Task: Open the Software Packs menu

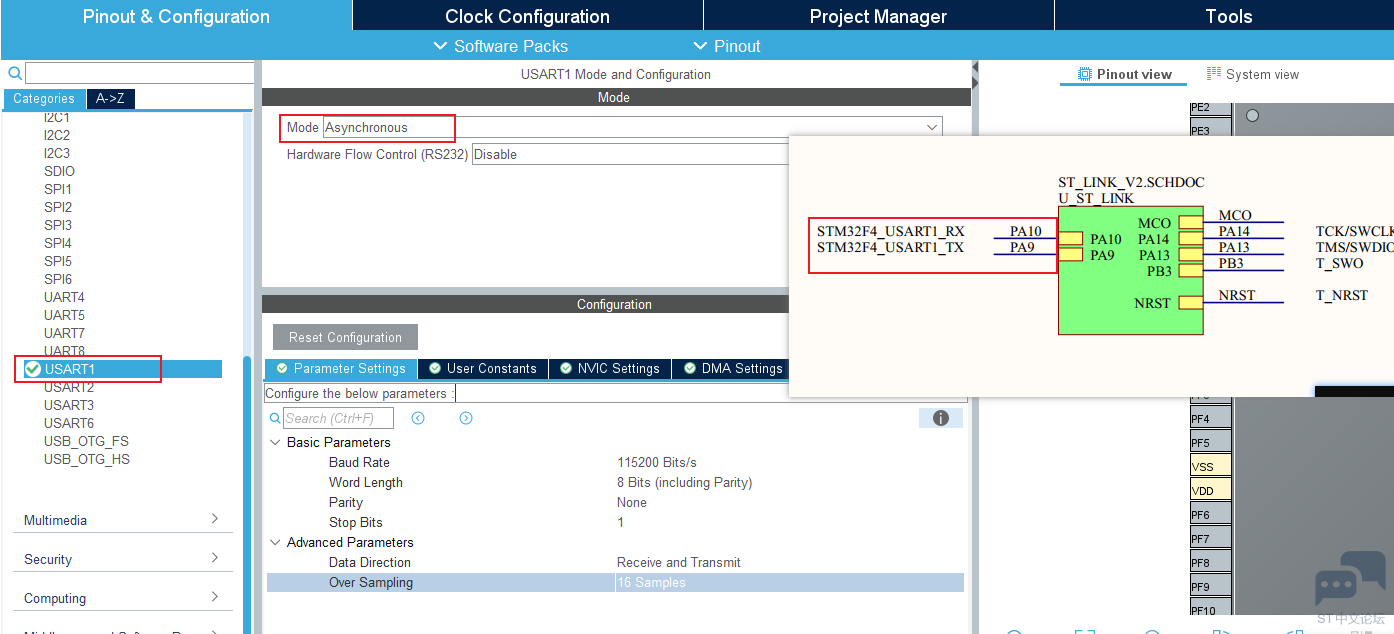Action: (x=500, y=46)
